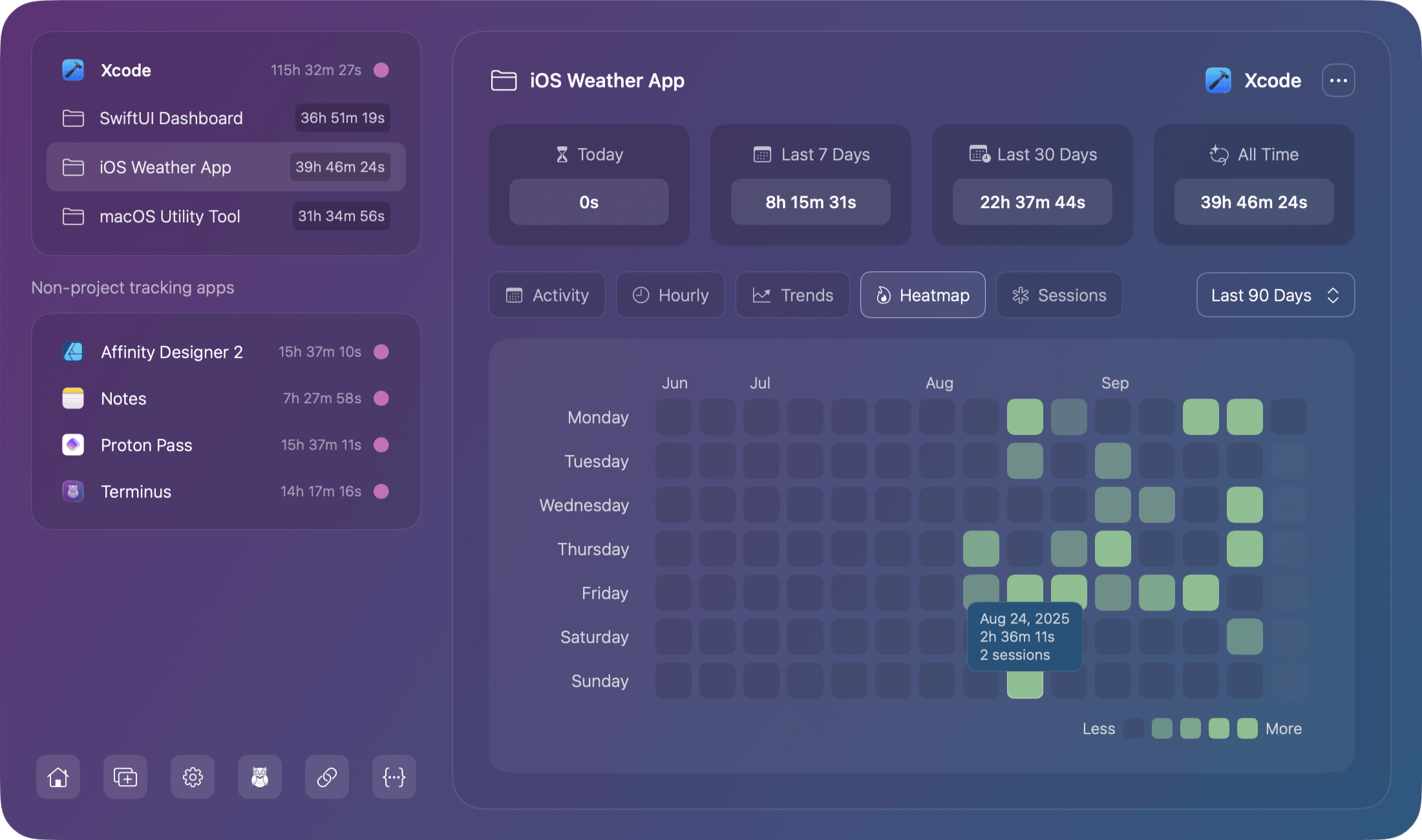Click the Xcode hammer icon in sidebar
Screen dimensions: 1422x840
73,70
